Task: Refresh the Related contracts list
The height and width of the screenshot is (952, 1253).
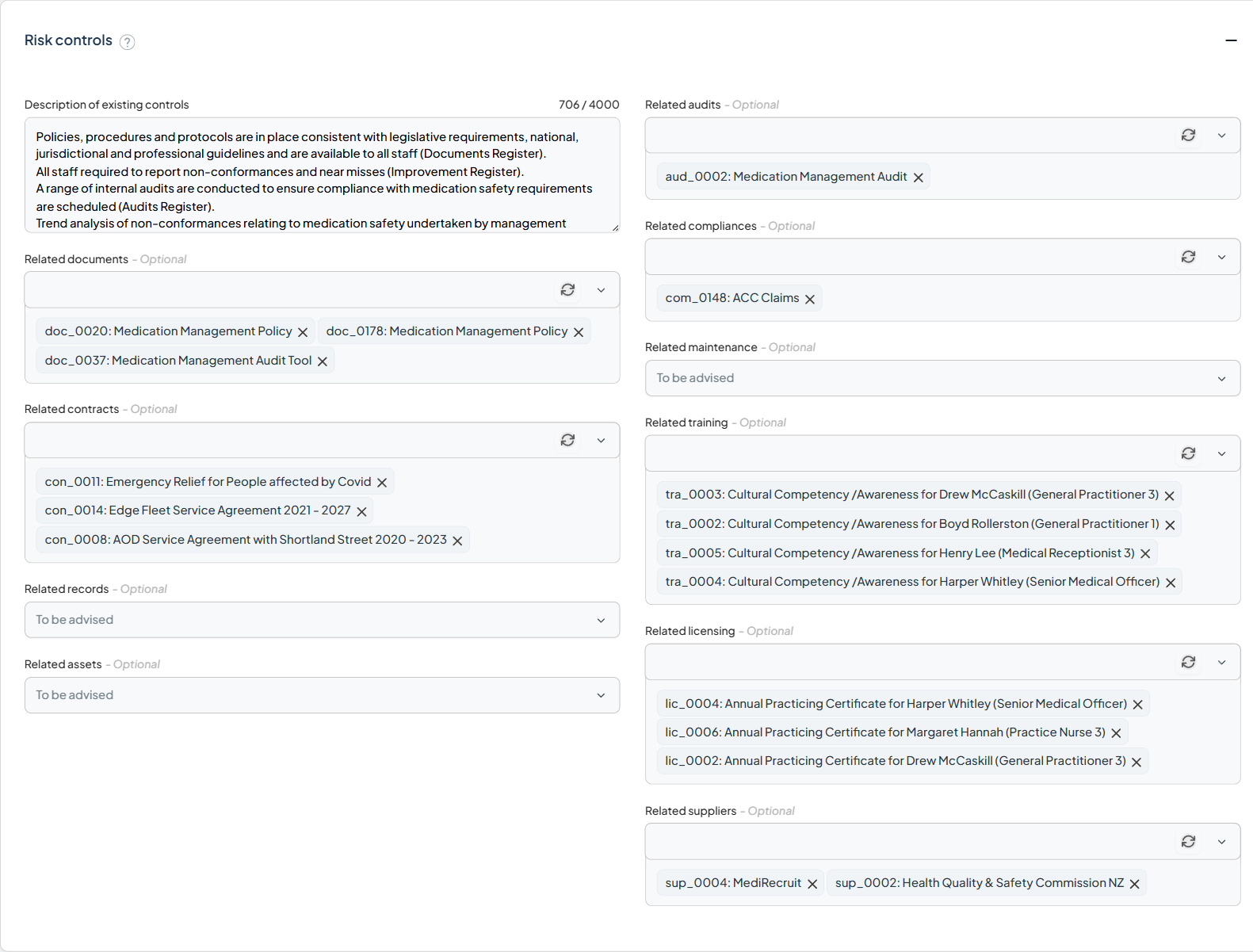Action: tap(567, 440)
